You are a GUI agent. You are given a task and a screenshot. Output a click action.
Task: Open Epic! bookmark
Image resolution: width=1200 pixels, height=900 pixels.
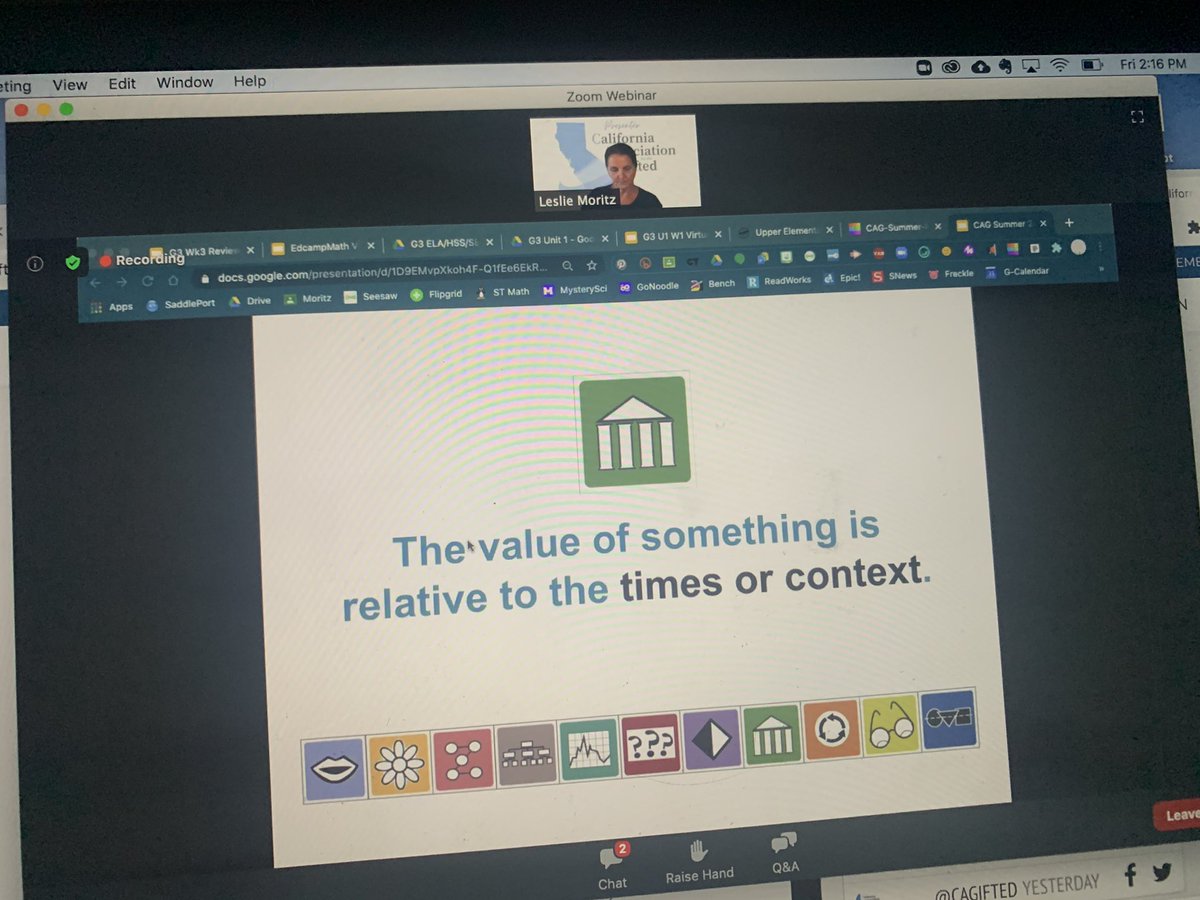click(841, 279)
